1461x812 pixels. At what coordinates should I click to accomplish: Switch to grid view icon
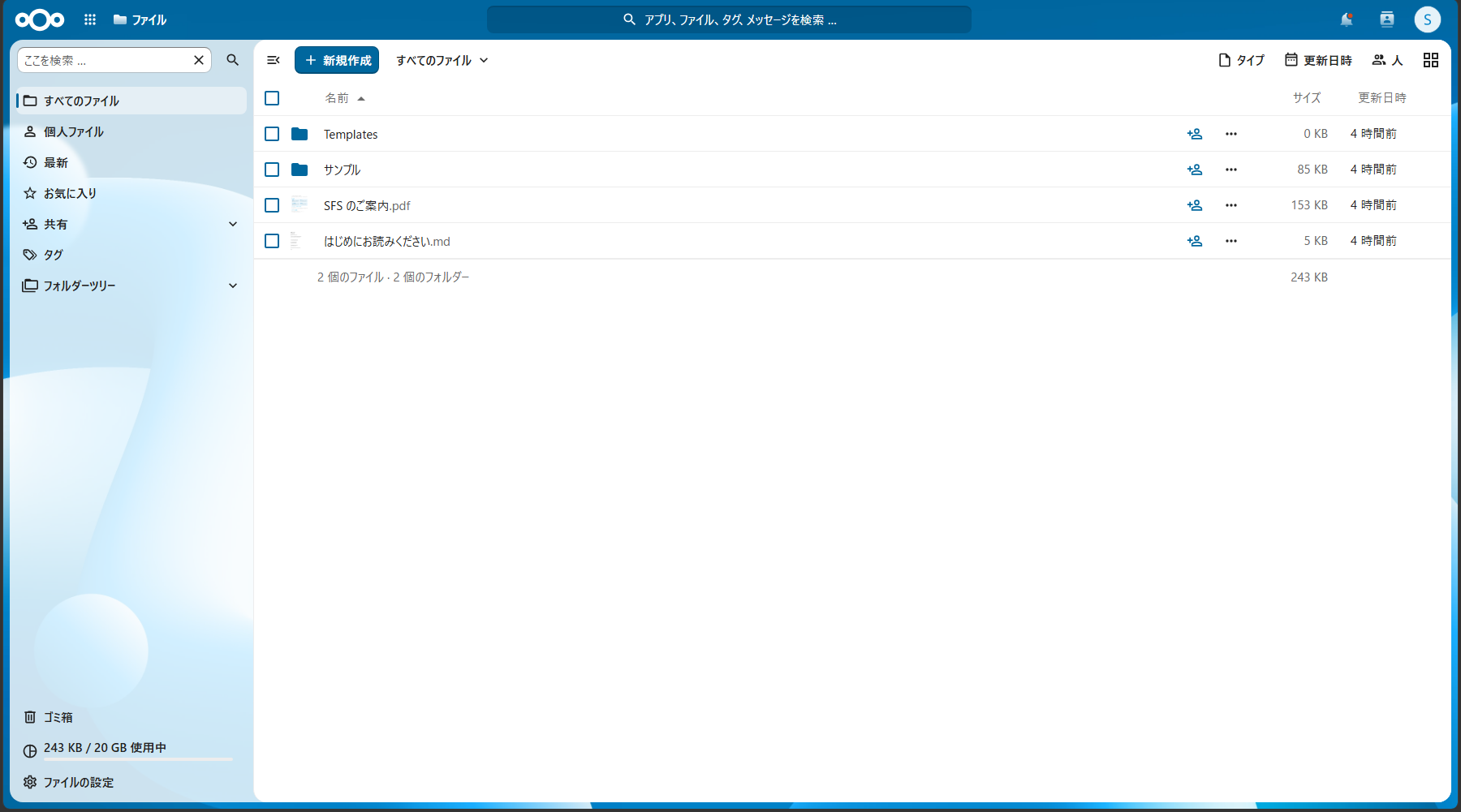1431,60
